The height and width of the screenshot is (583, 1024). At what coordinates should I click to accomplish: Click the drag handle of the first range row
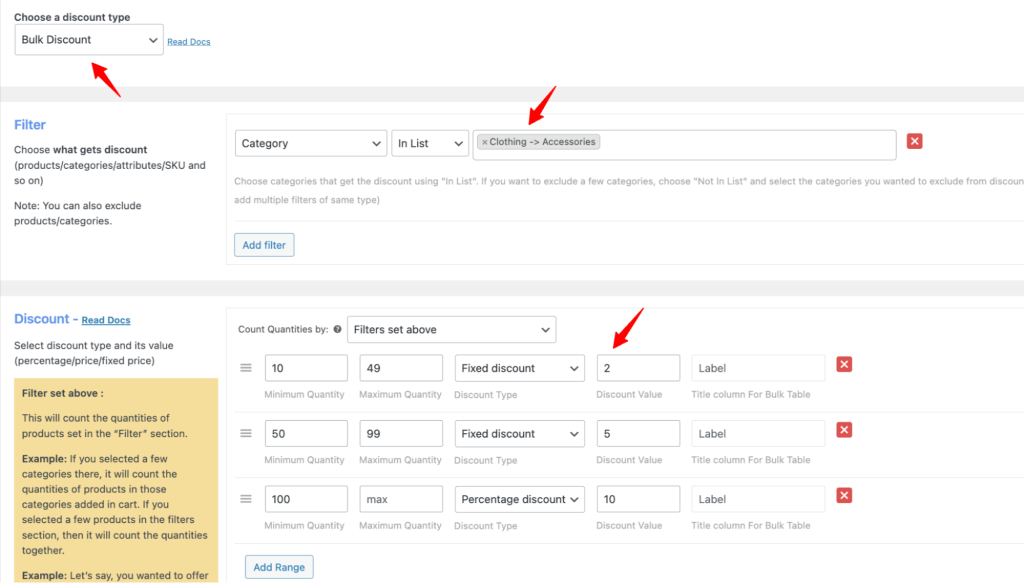pos(245,367)
